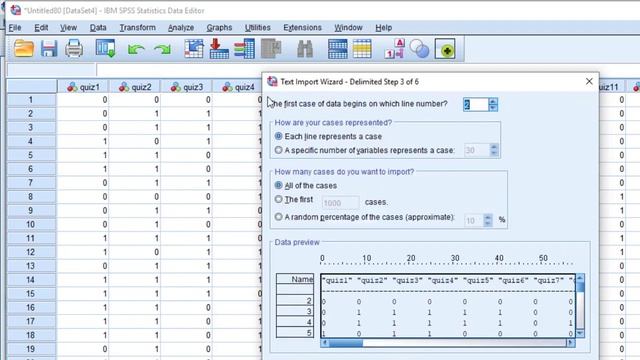
Task: Open the Extensions menu
Action: point(302,27)
